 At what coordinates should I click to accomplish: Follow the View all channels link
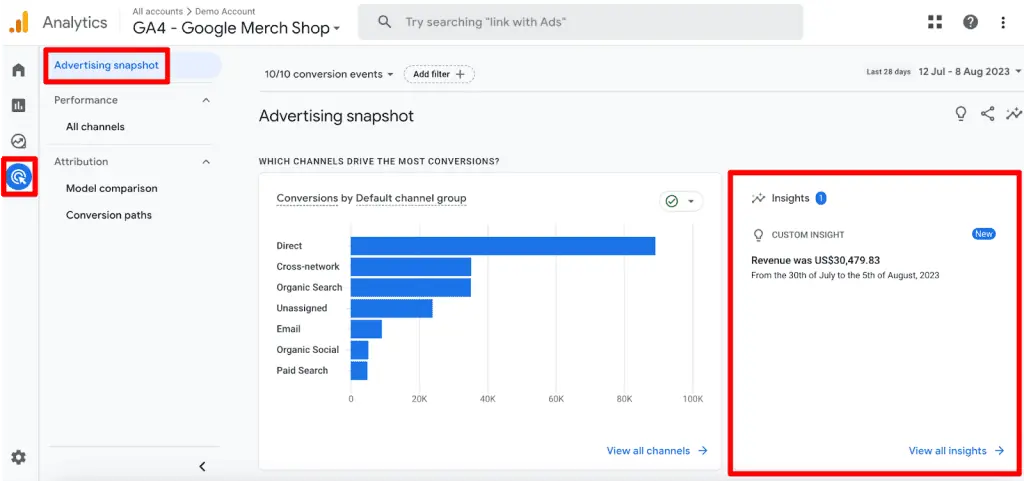point(657,450)
